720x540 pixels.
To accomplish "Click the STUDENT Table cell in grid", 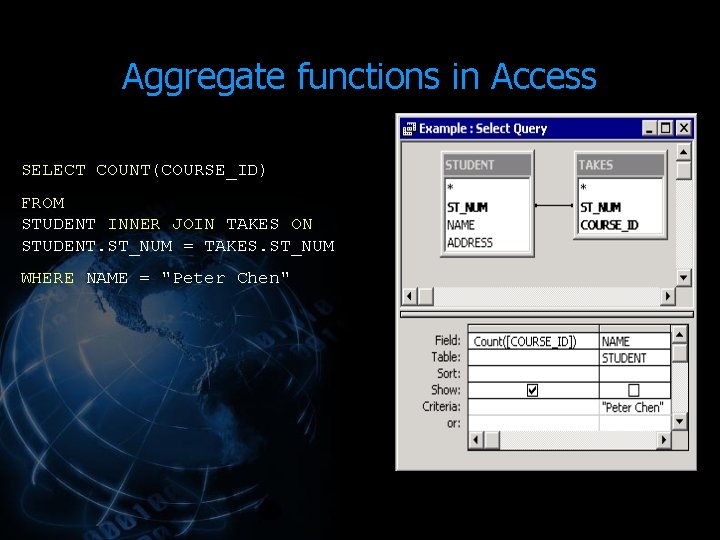I will pos(635,358).
